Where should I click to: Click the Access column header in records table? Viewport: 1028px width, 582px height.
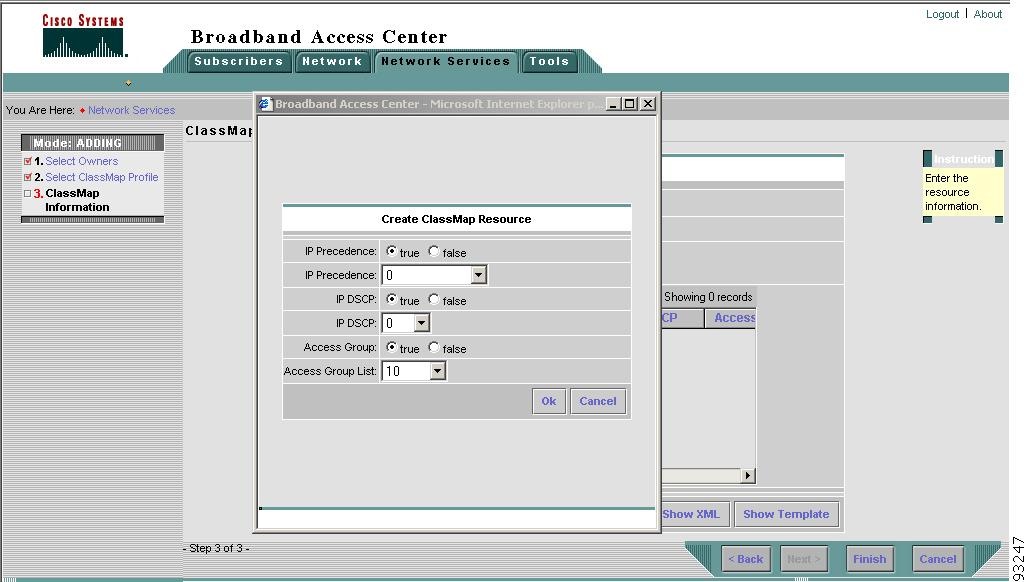[730, 318]
